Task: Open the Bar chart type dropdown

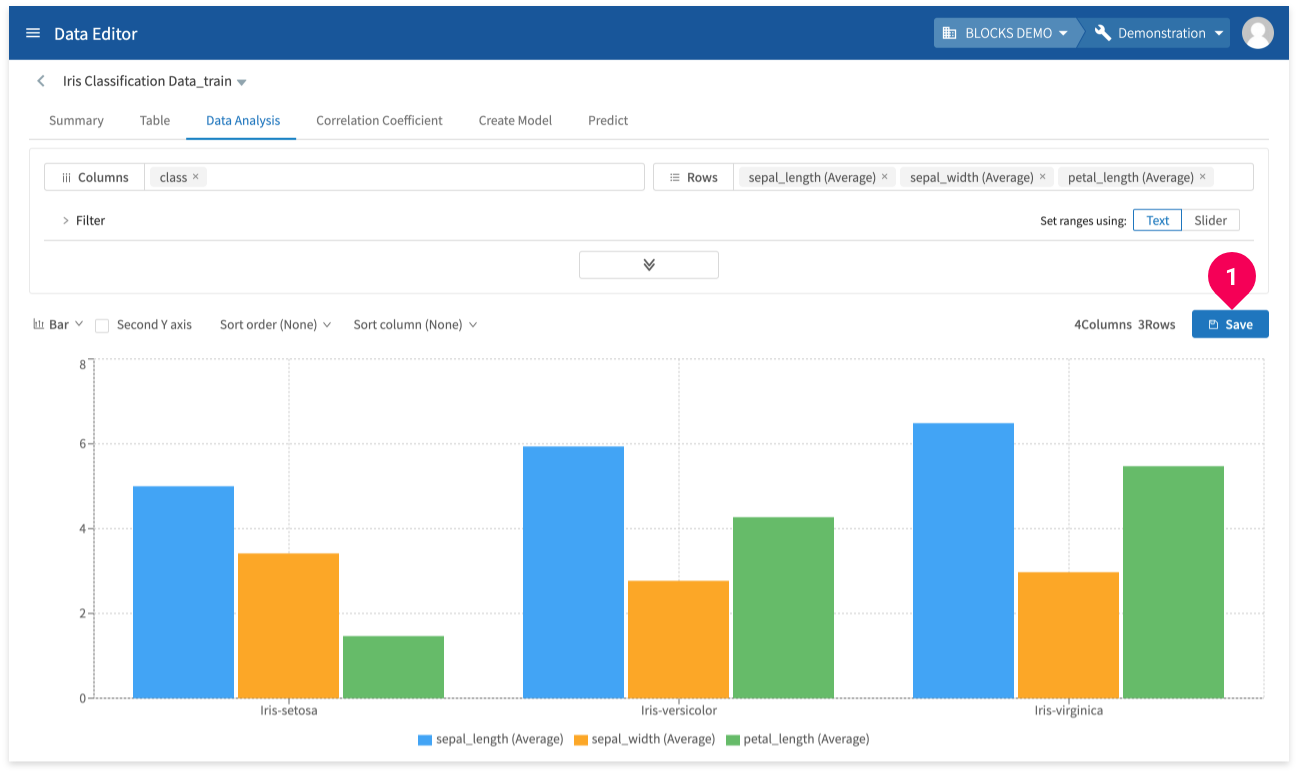Action: (58, 324)
